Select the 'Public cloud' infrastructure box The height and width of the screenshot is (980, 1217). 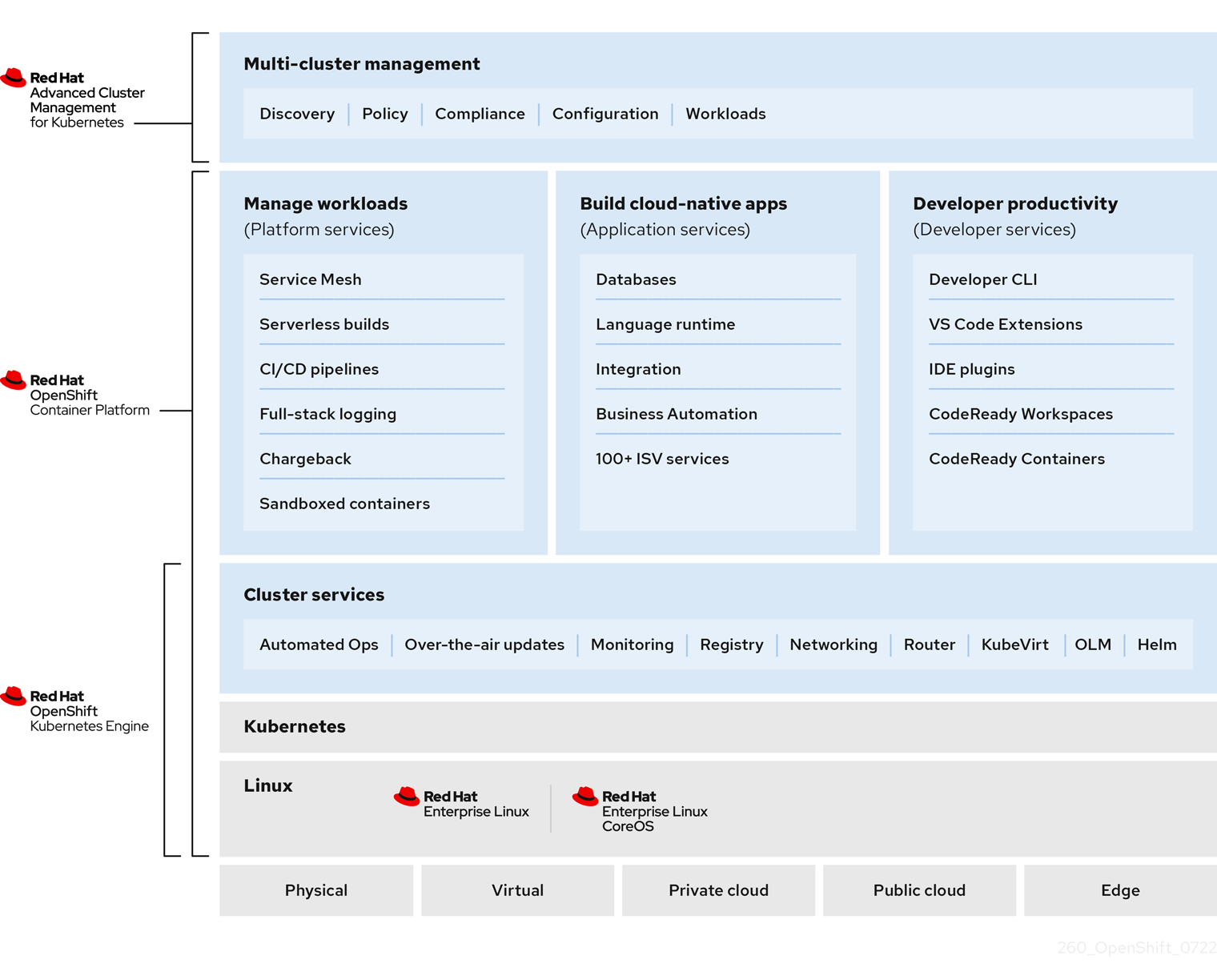(x=919, y=890)
